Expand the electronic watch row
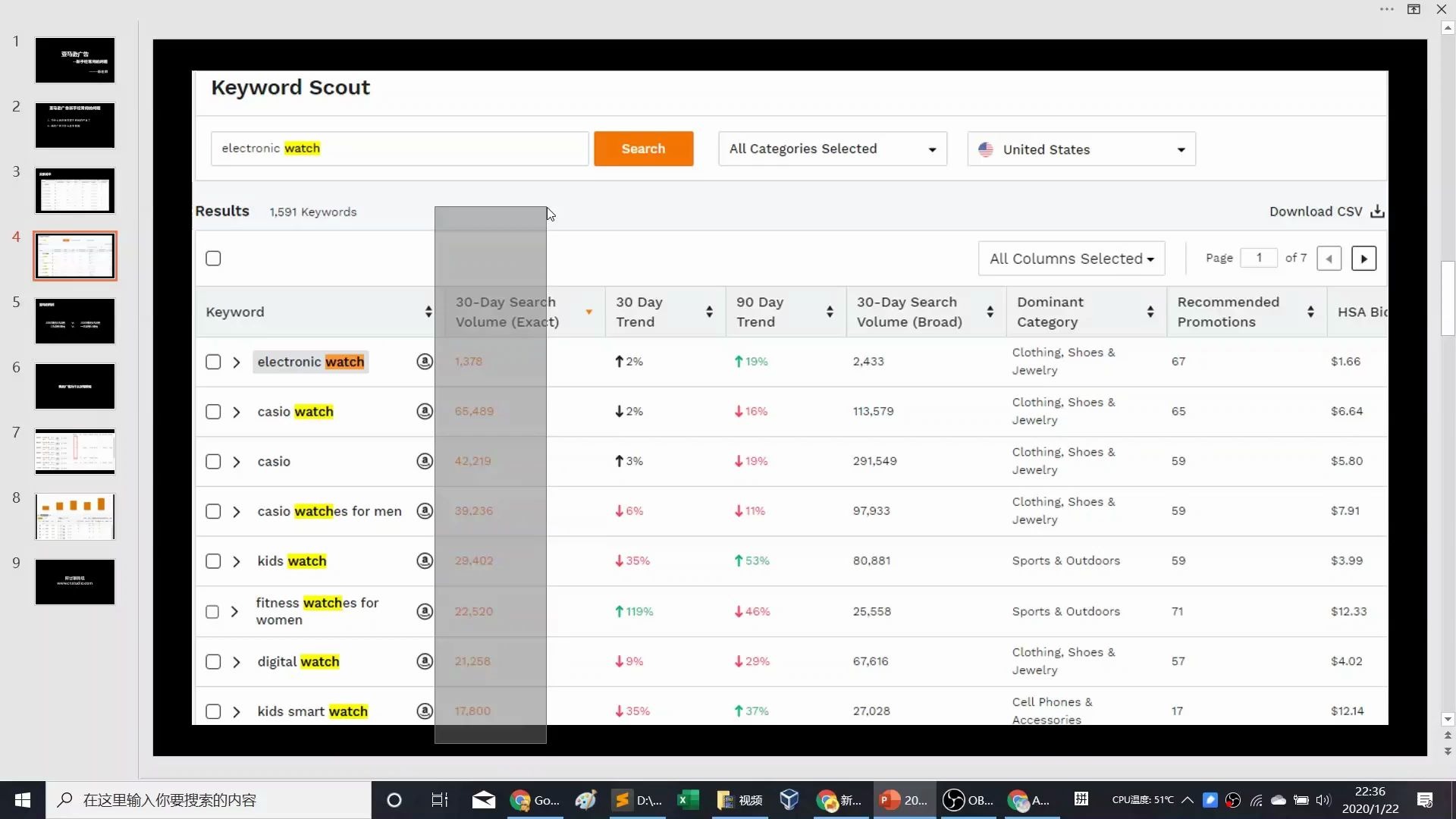Screen dimensions: 1456x819 (237, 362)
